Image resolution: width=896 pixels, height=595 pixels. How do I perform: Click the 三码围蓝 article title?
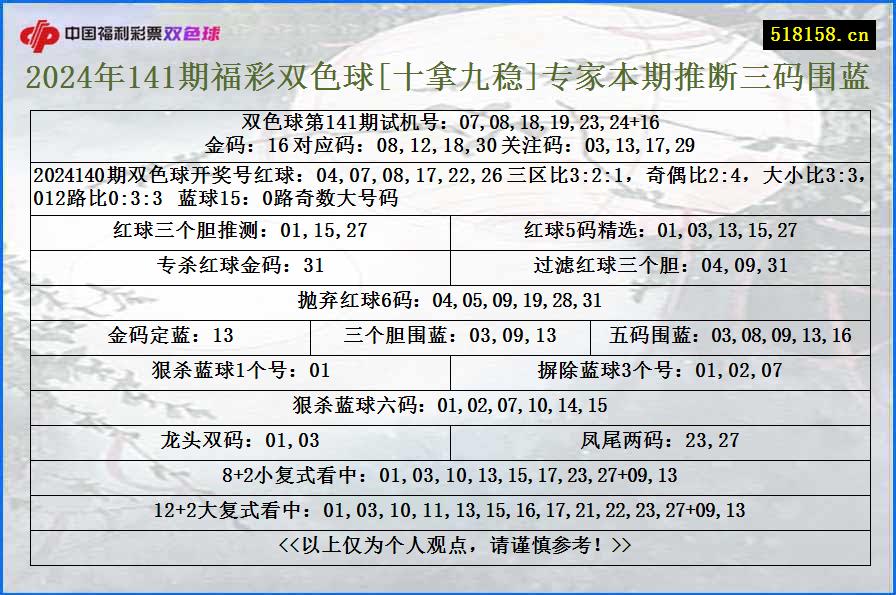(x=448, y=80)
